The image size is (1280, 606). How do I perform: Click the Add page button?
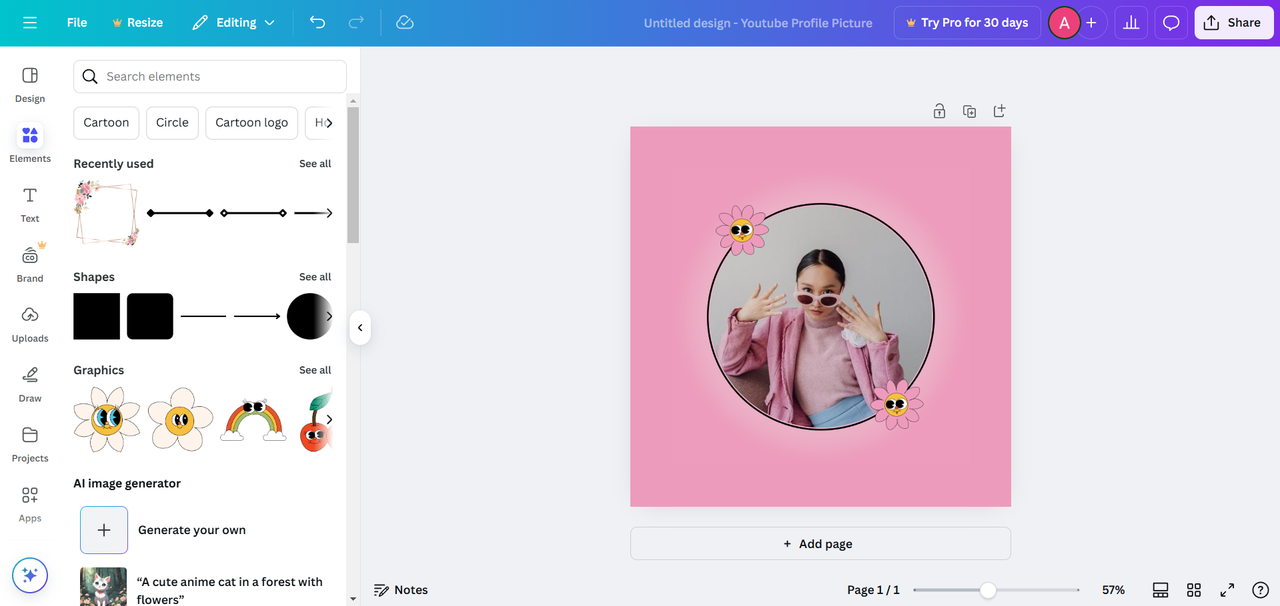coord(820,544)
